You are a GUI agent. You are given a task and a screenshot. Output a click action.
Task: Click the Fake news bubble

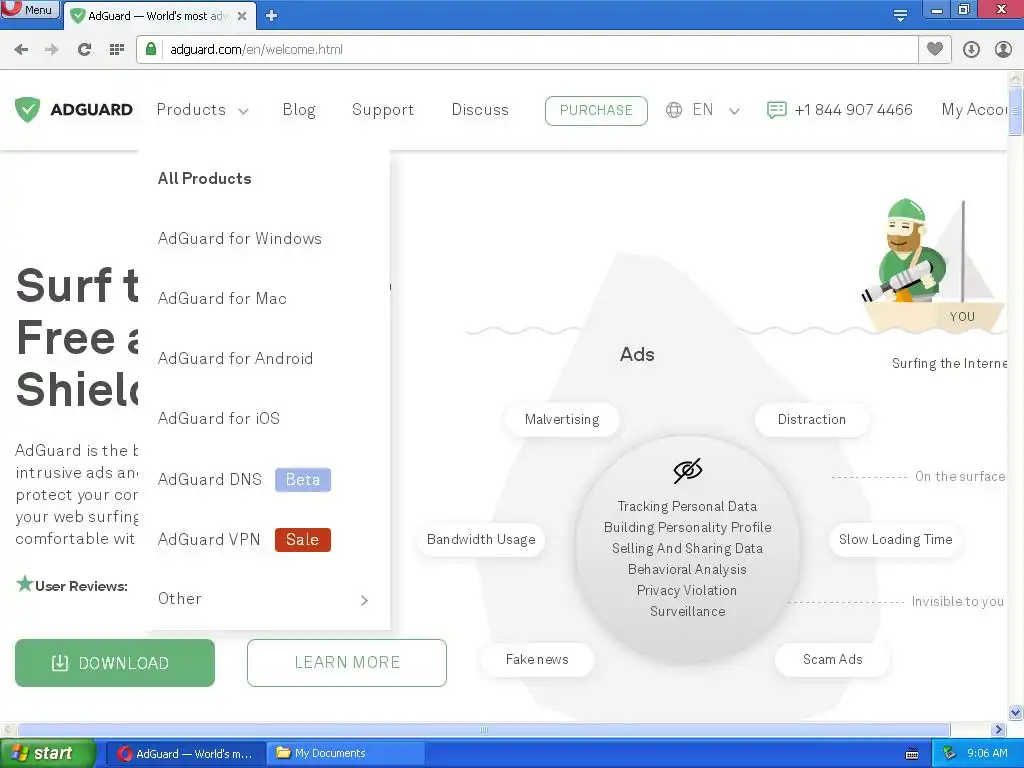coord(537,660)
